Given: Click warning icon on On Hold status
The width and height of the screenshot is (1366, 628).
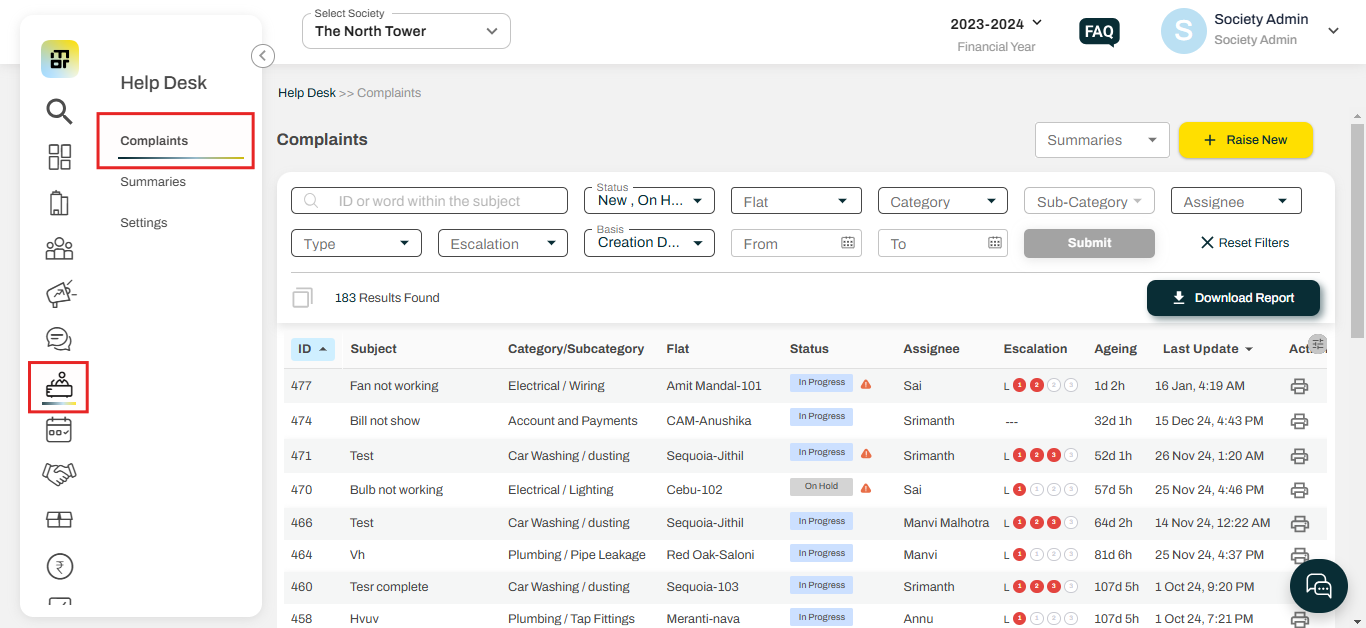Looking at the screenshot, I should click(x=866, y=488).
